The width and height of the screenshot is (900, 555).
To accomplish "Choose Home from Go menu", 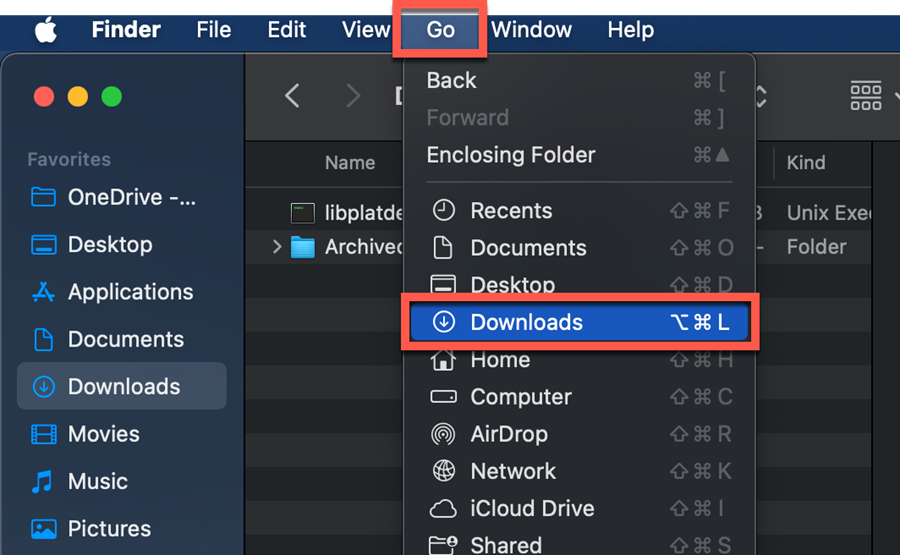I will pos(579,360).
